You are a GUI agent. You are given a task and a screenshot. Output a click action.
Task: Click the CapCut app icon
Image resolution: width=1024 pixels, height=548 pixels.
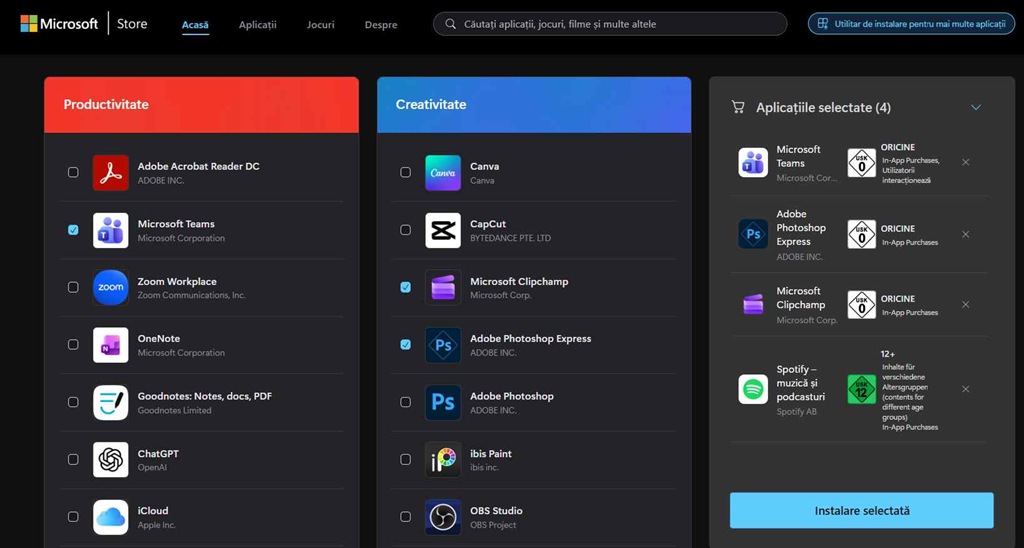[x=443, y=230]
